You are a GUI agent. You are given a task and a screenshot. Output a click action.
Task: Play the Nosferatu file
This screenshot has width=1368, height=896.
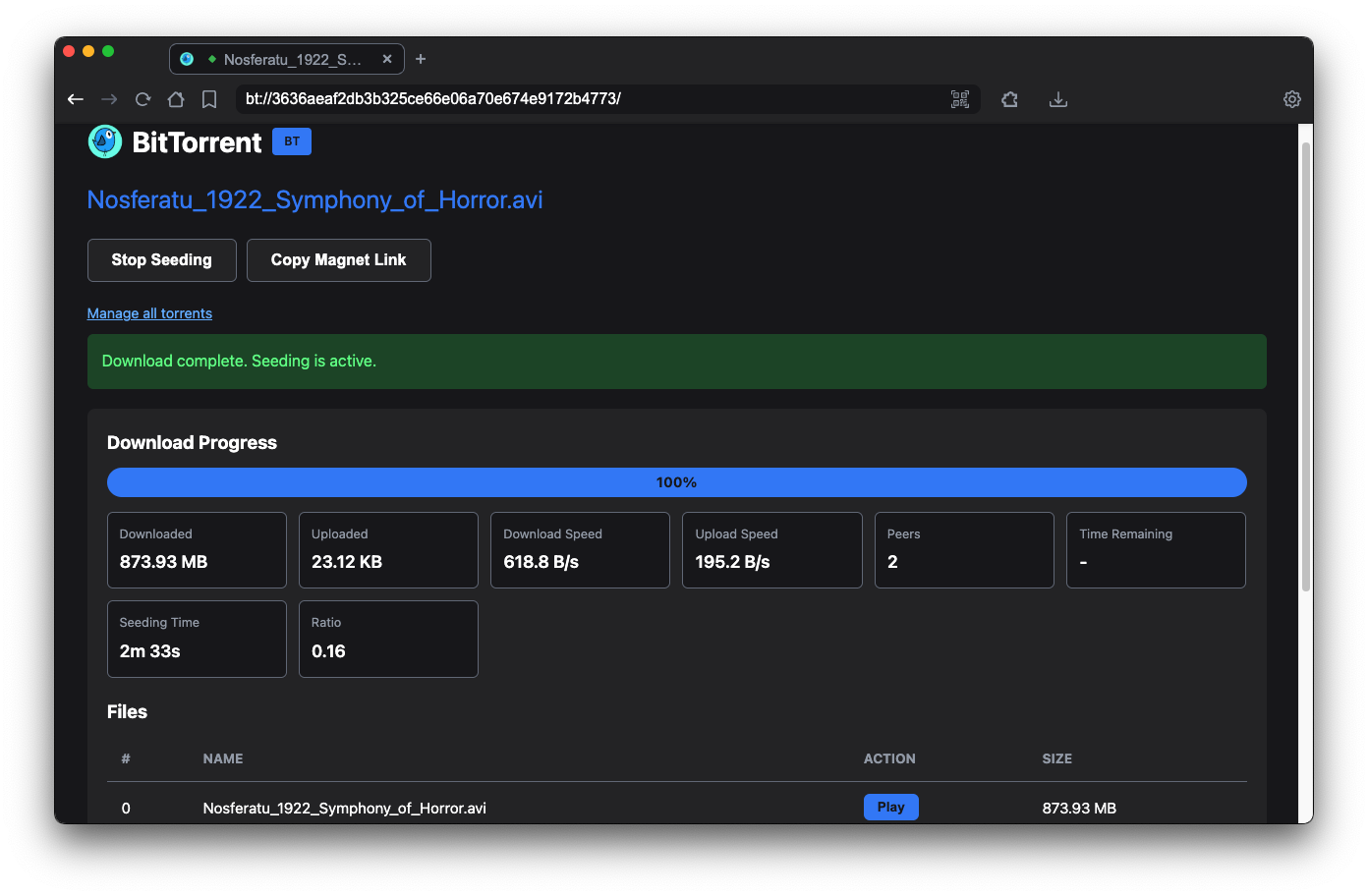891,807
